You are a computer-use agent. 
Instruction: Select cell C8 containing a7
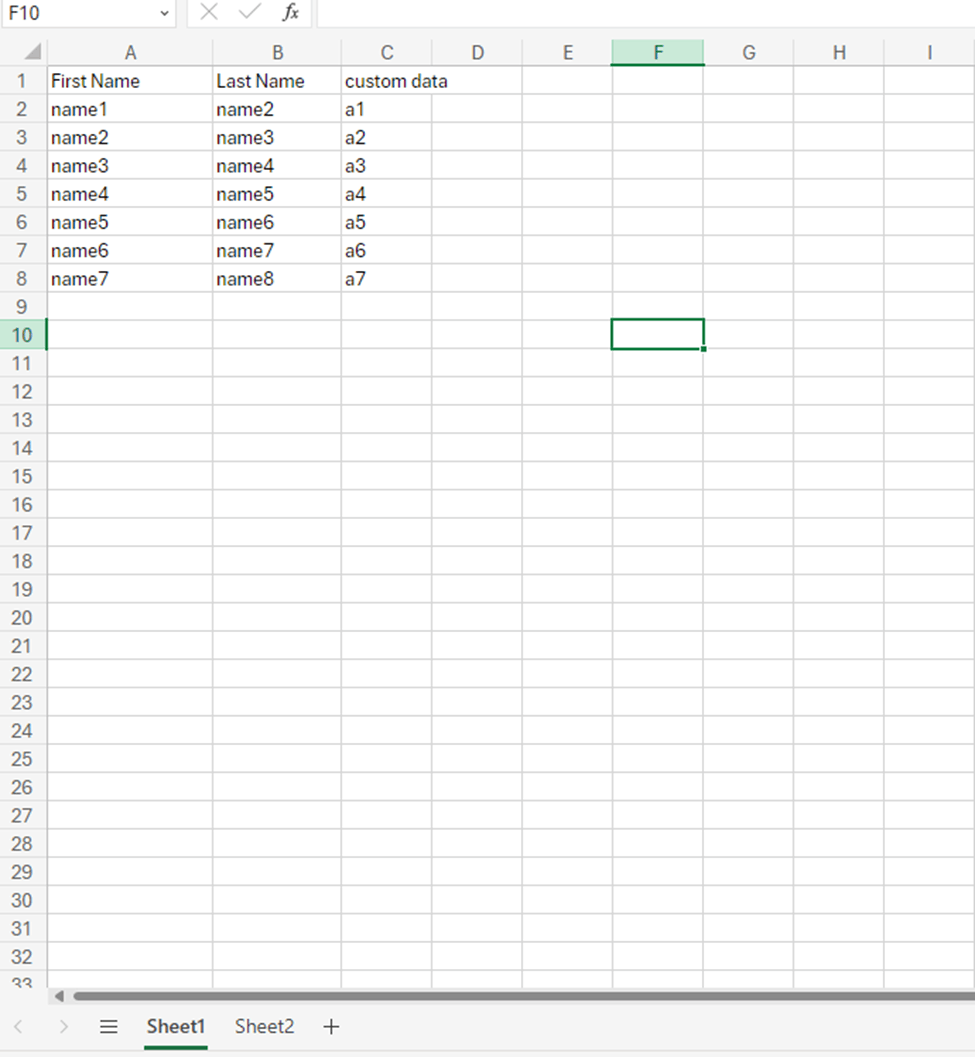pyautogui.click(x=386, y=279)
